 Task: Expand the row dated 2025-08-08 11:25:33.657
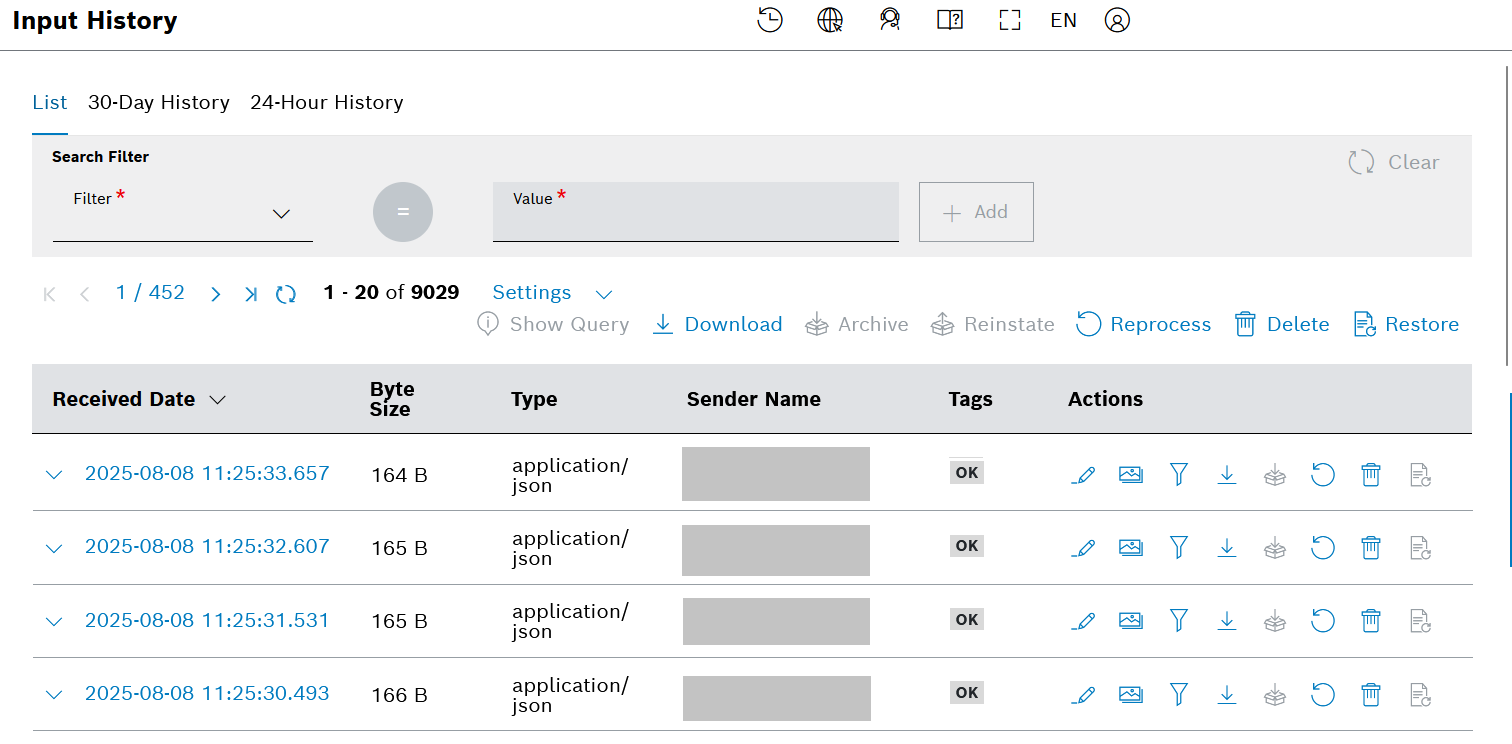point(54,475)
